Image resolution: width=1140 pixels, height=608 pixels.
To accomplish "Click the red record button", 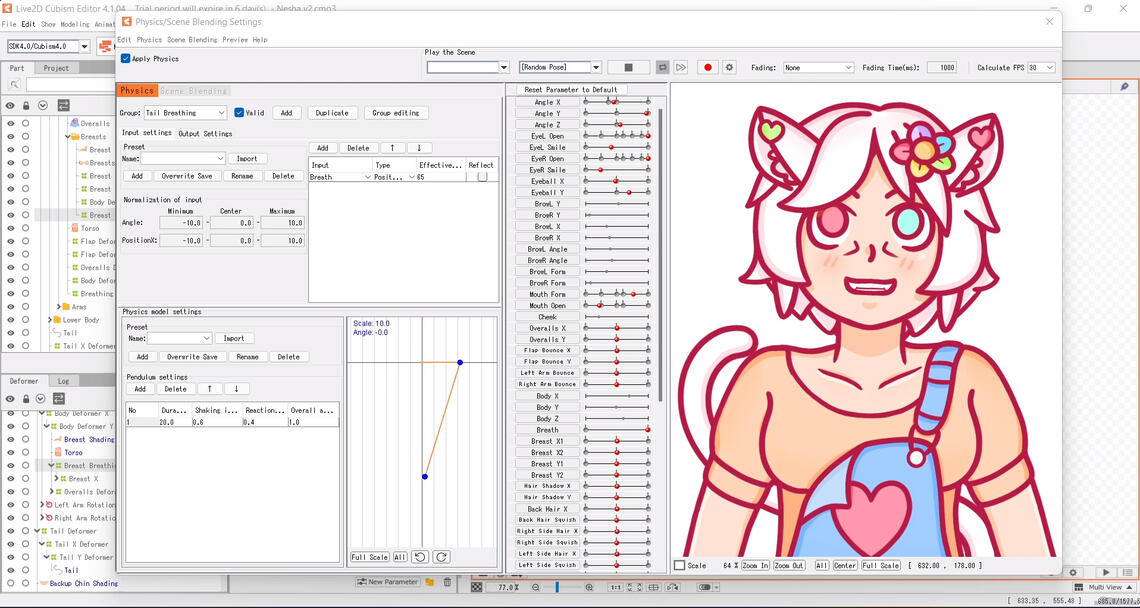I will coord(708,67).
